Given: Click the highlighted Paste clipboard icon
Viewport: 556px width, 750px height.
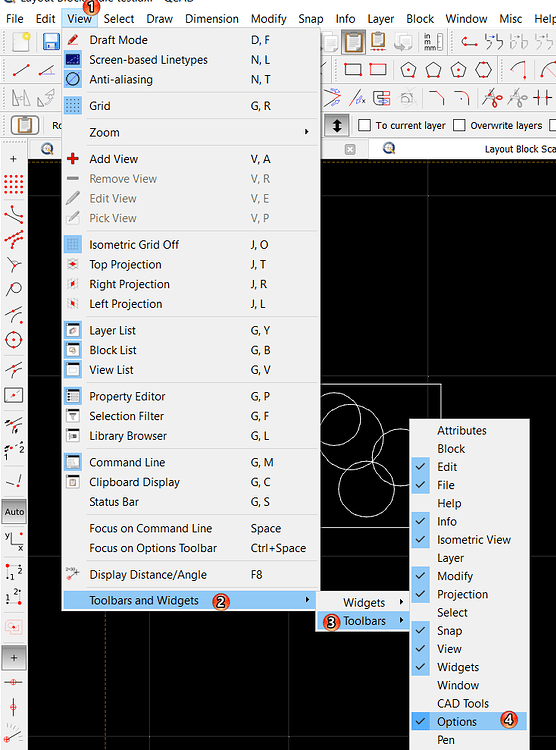Looking at the screenshot, I should [x=354, y=42].
